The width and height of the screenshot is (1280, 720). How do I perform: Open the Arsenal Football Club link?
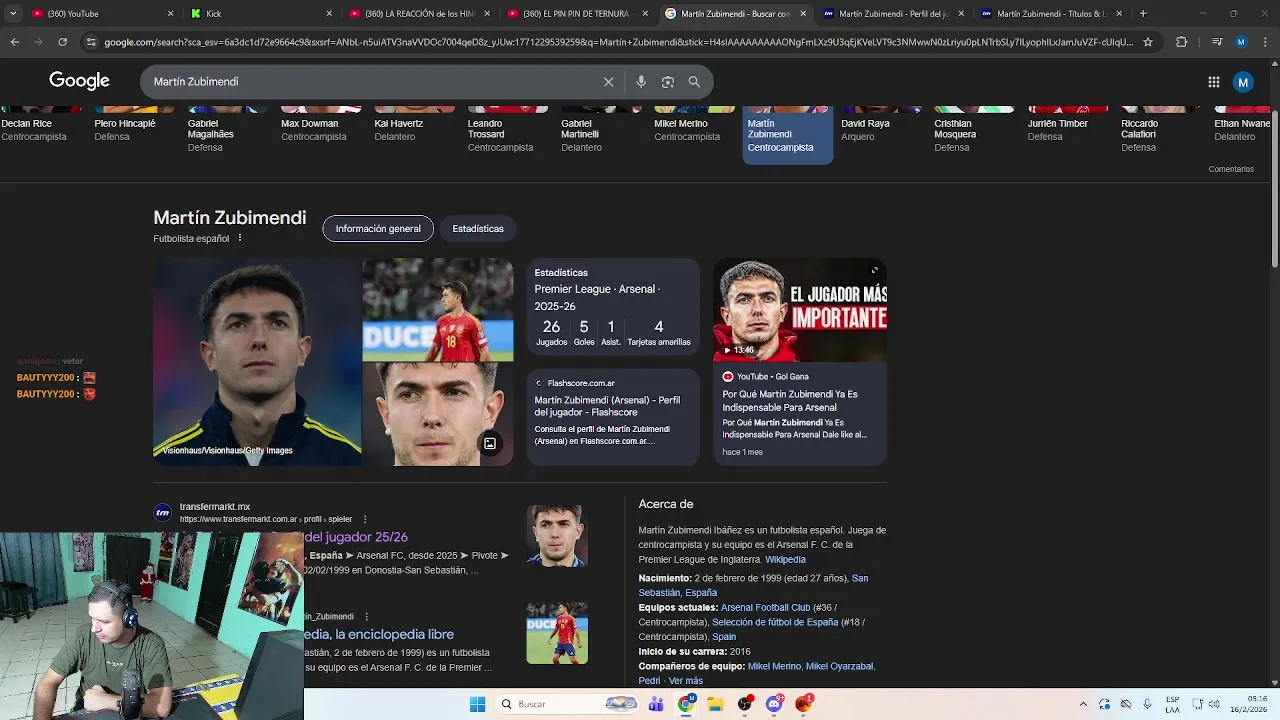click(766, 608)
